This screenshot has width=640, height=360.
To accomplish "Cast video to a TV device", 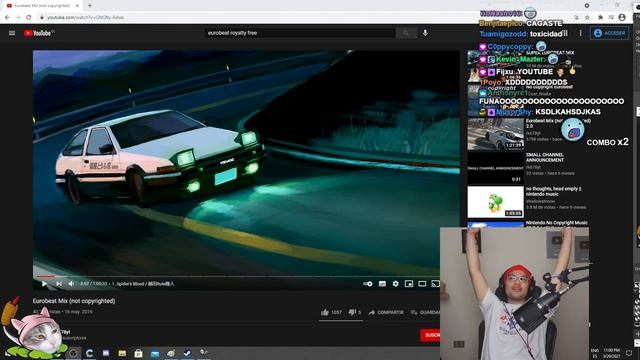I will 436,284.
